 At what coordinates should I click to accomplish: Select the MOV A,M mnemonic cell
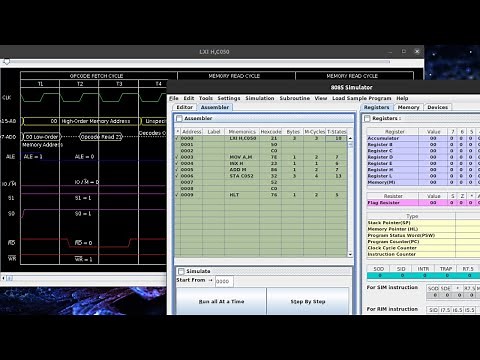click(x=242, y=157)
